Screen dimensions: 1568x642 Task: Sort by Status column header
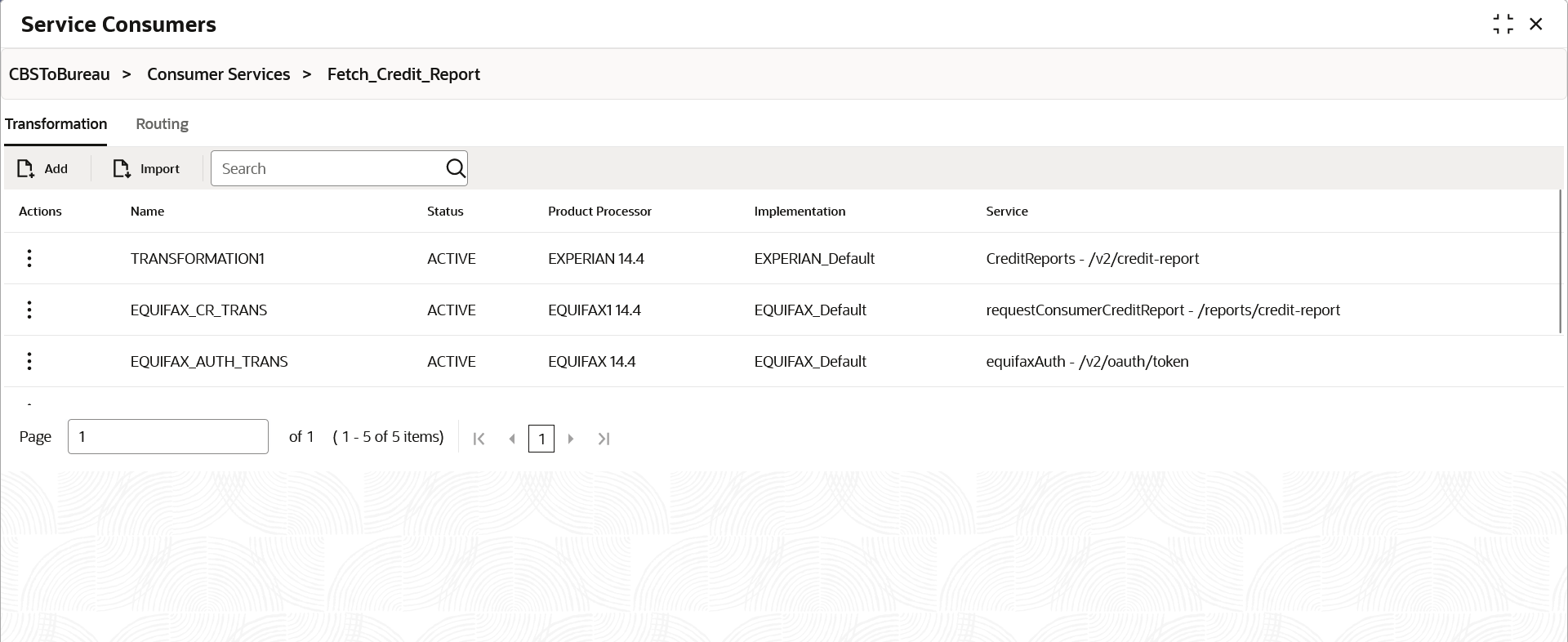tap(445, 212)
